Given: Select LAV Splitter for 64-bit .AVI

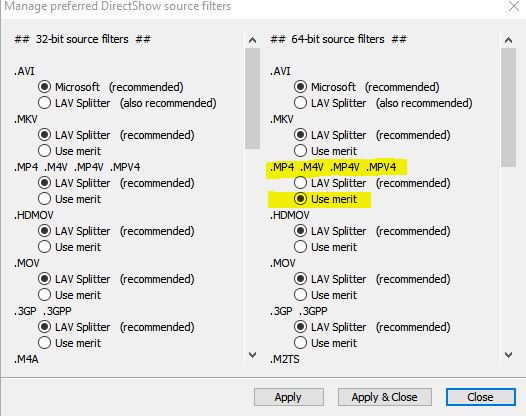Looking at the screenshot, I should [300, 103].
